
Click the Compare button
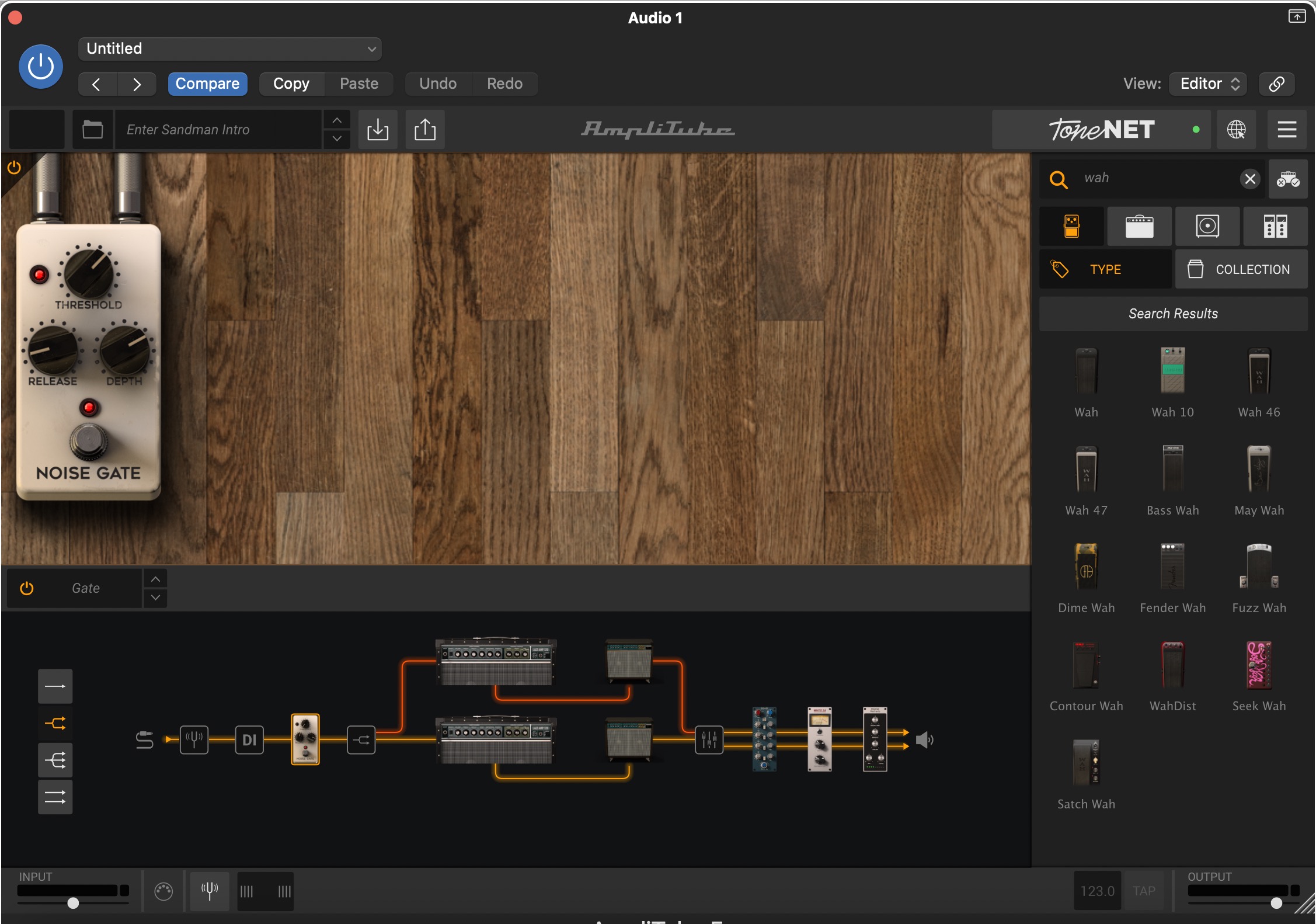(x=207, y=84)
